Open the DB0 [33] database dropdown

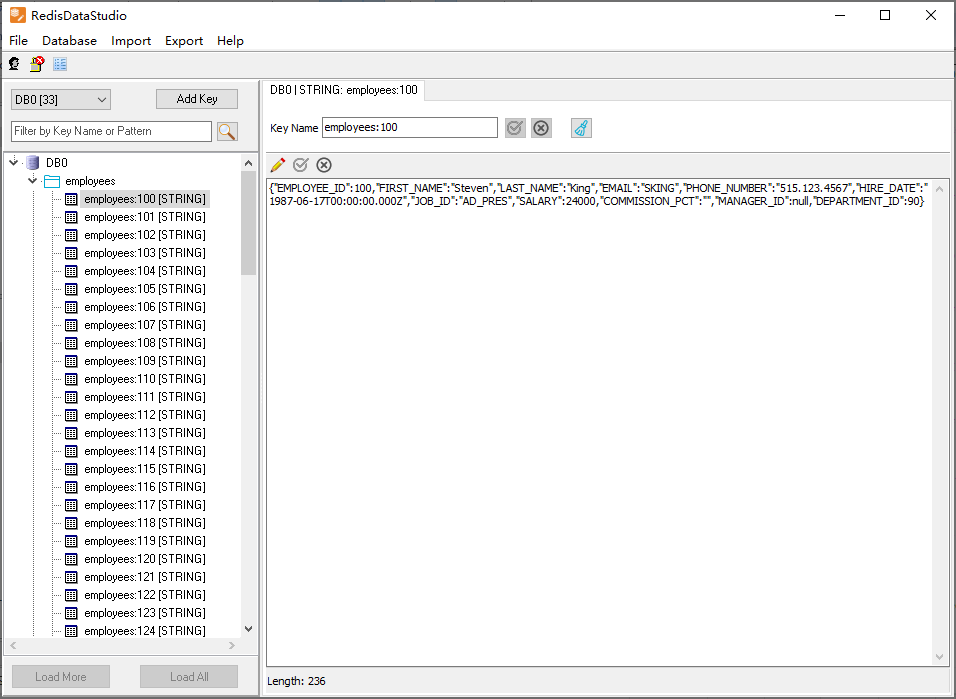pyautogui.click(x=60, y=99)
